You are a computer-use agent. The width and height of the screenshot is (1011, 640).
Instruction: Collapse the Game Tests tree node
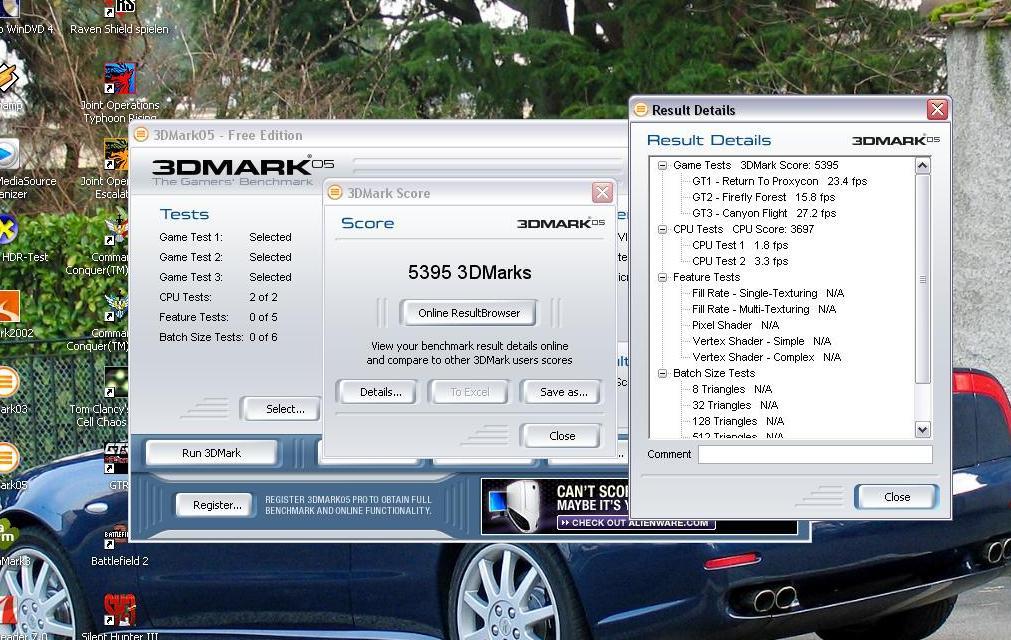[x=662, y=165]
